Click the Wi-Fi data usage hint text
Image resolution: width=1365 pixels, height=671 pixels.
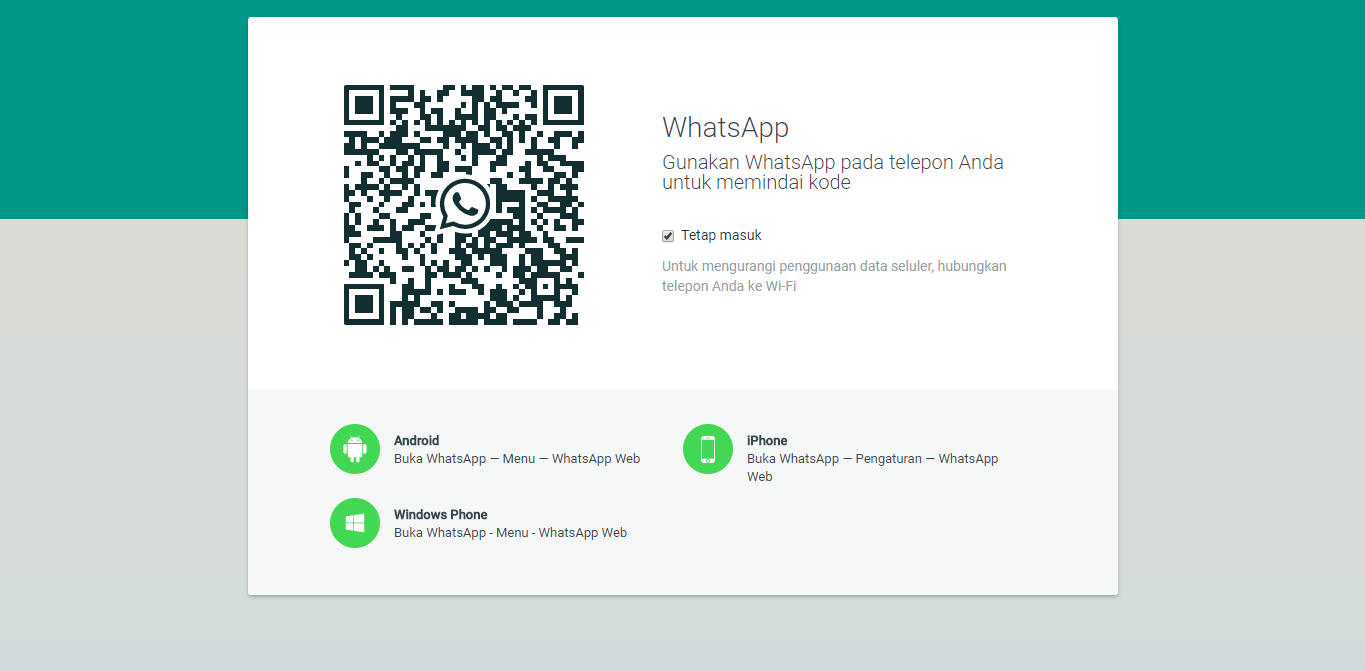[834, 276]
